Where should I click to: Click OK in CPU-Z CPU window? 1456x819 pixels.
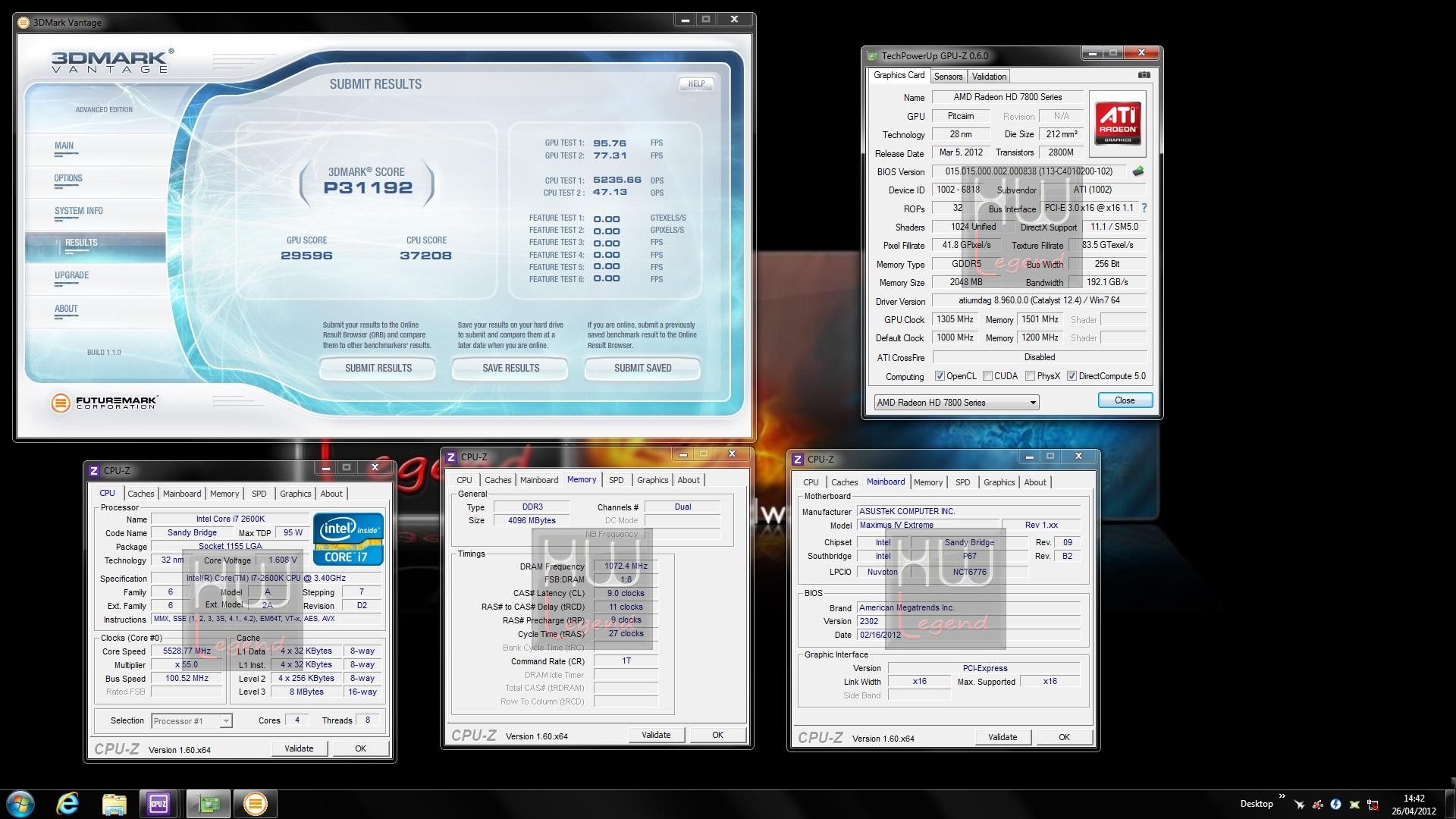pyautogui.click(x=360, y=748)
